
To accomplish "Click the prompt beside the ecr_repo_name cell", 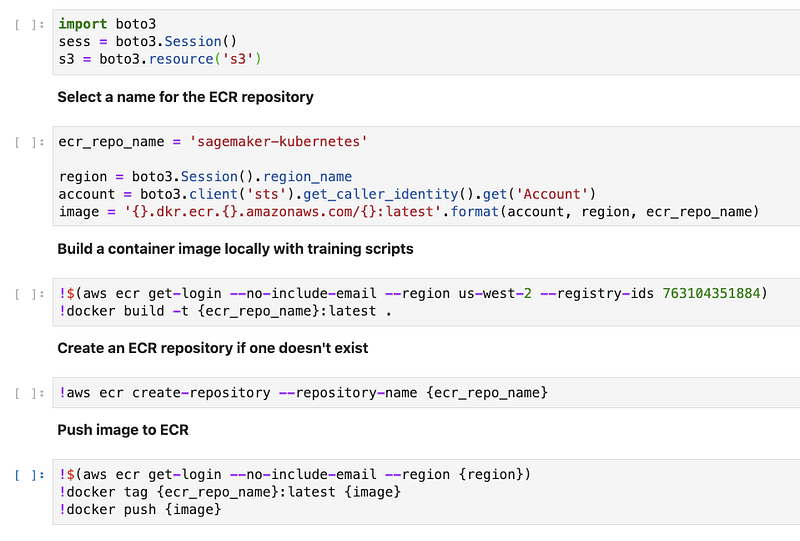I will pyautogui.click(x=30, y=142).
